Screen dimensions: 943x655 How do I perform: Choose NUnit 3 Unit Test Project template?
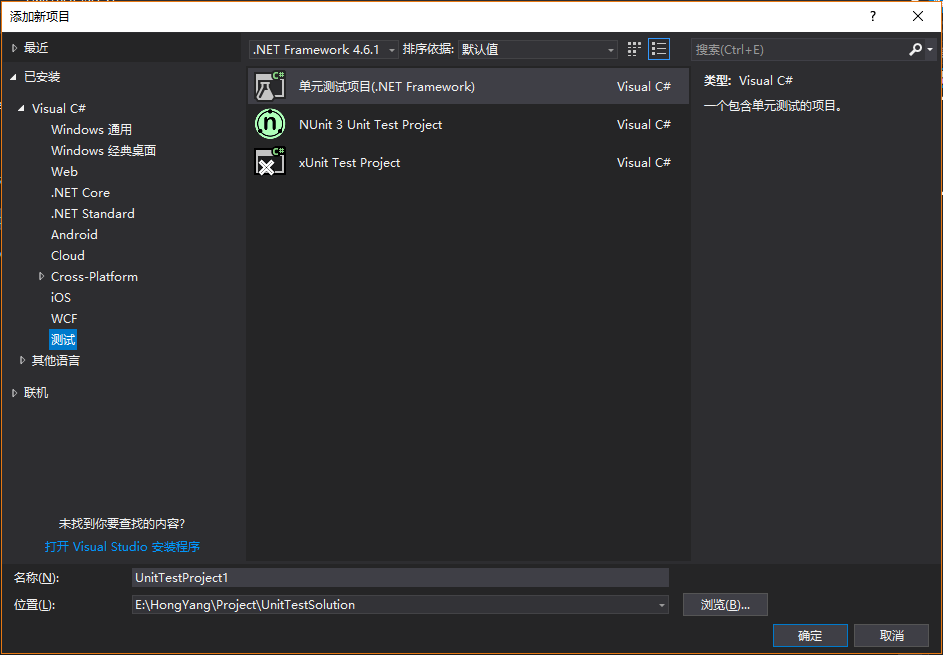(x=468, y=125)
